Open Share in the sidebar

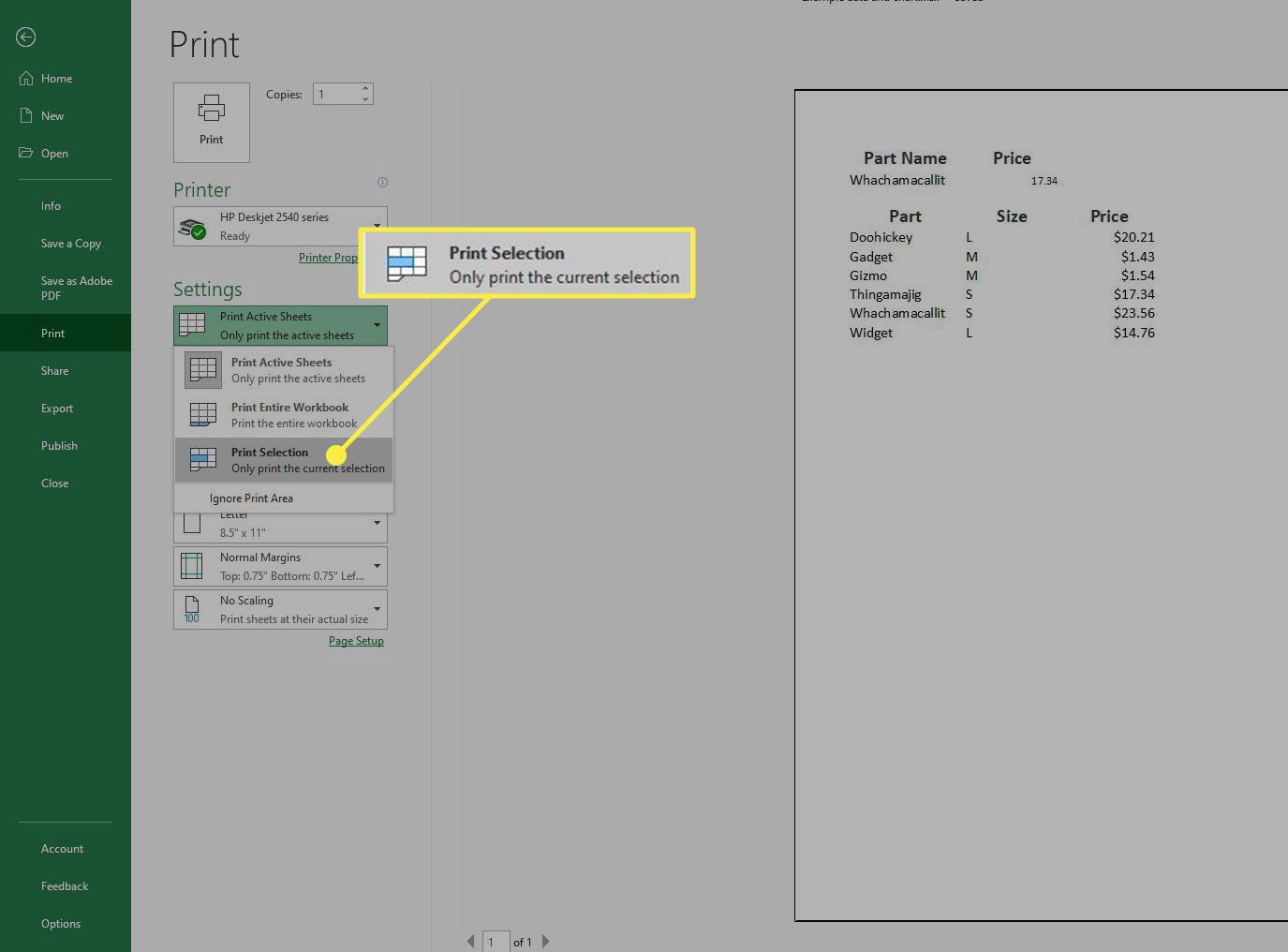pyautogui.click(x=54, y=371)
